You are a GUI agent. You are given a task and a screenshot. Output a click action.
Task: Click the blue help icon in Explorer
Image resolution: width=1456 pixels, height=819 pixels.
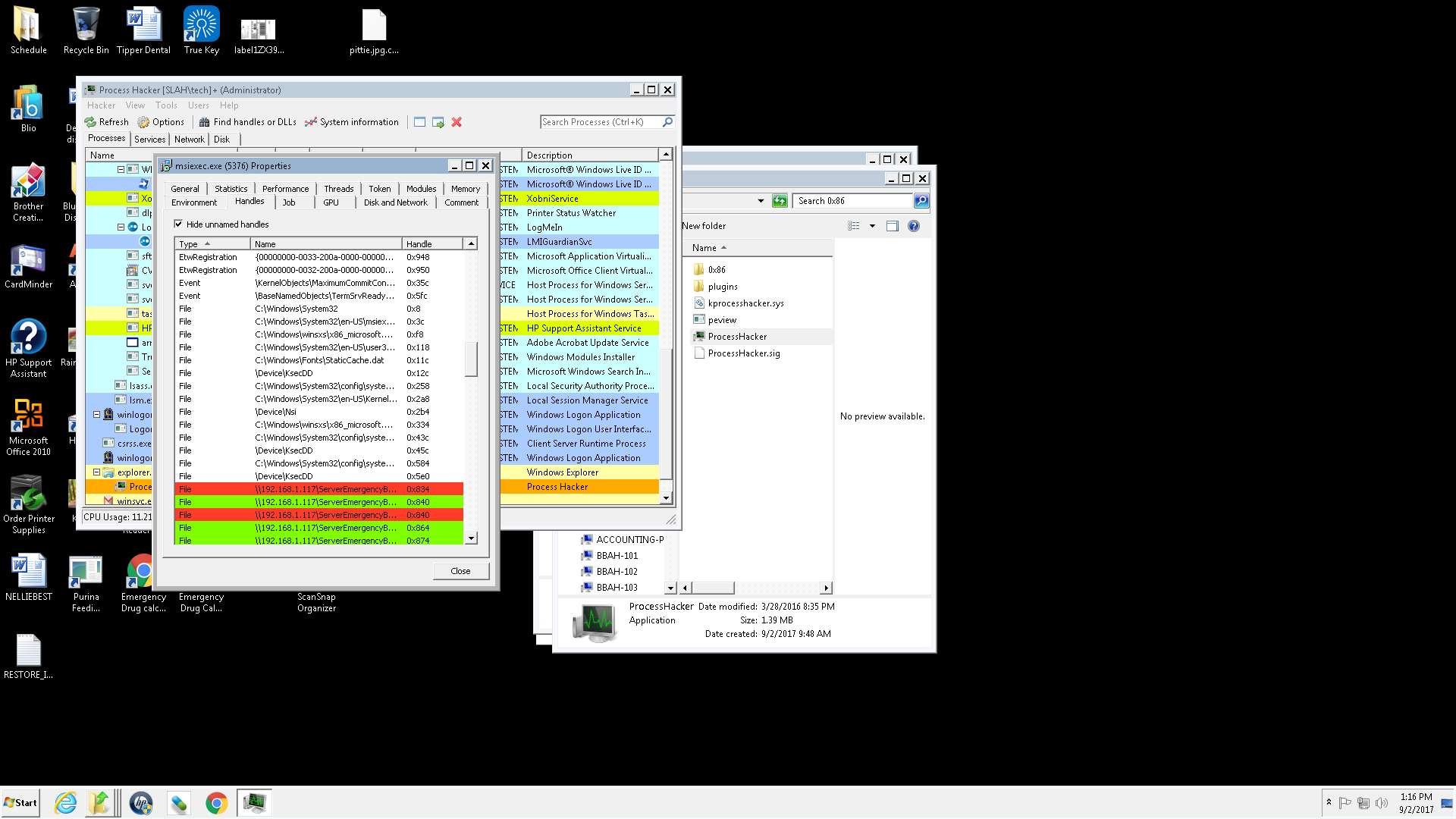click(914, 226)
